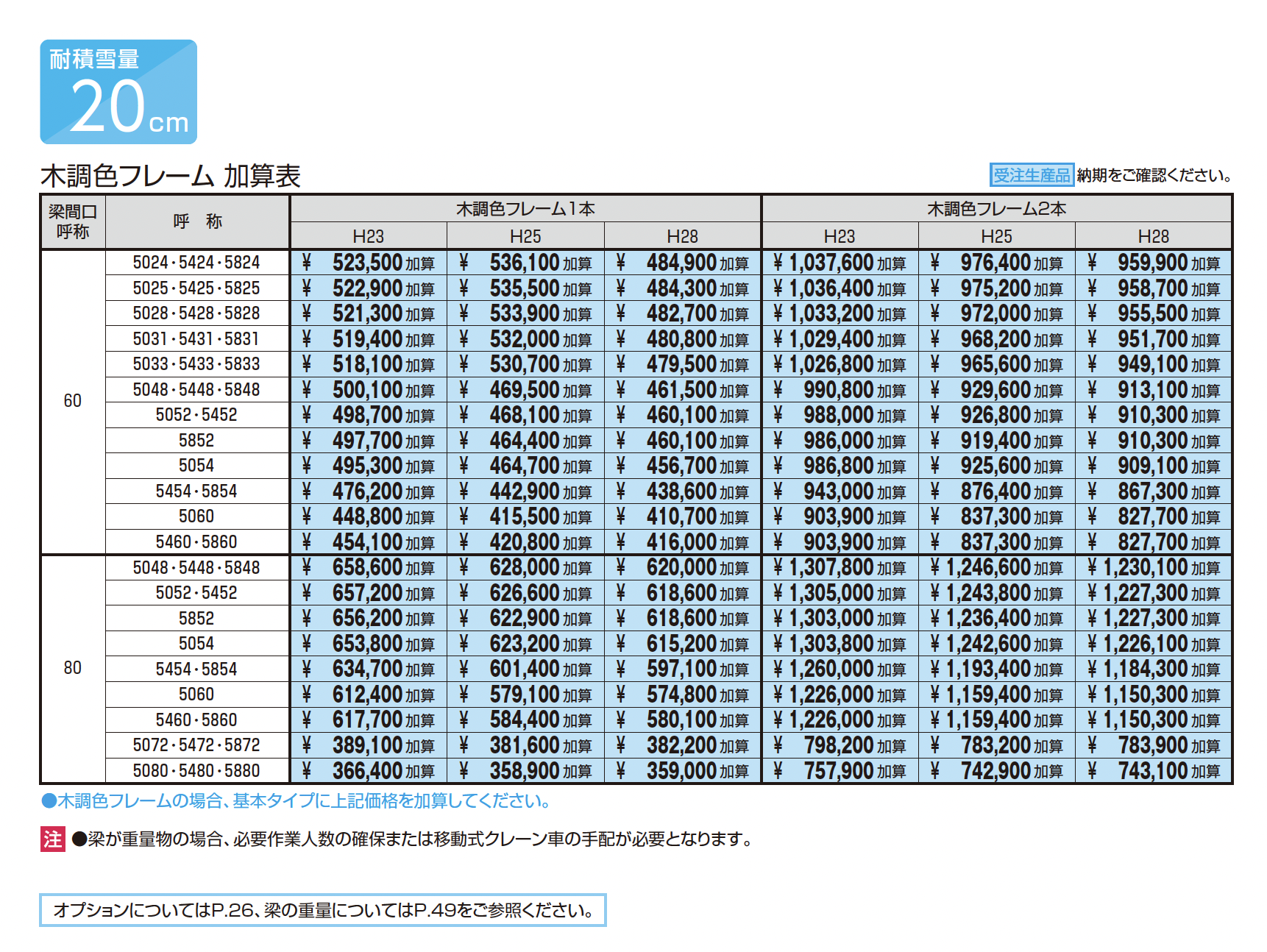Select the 木調色フレーム1本 column group header
The height and width of the screenshot is (952, 1267).
pyautogui.click(x=525, y=209)
